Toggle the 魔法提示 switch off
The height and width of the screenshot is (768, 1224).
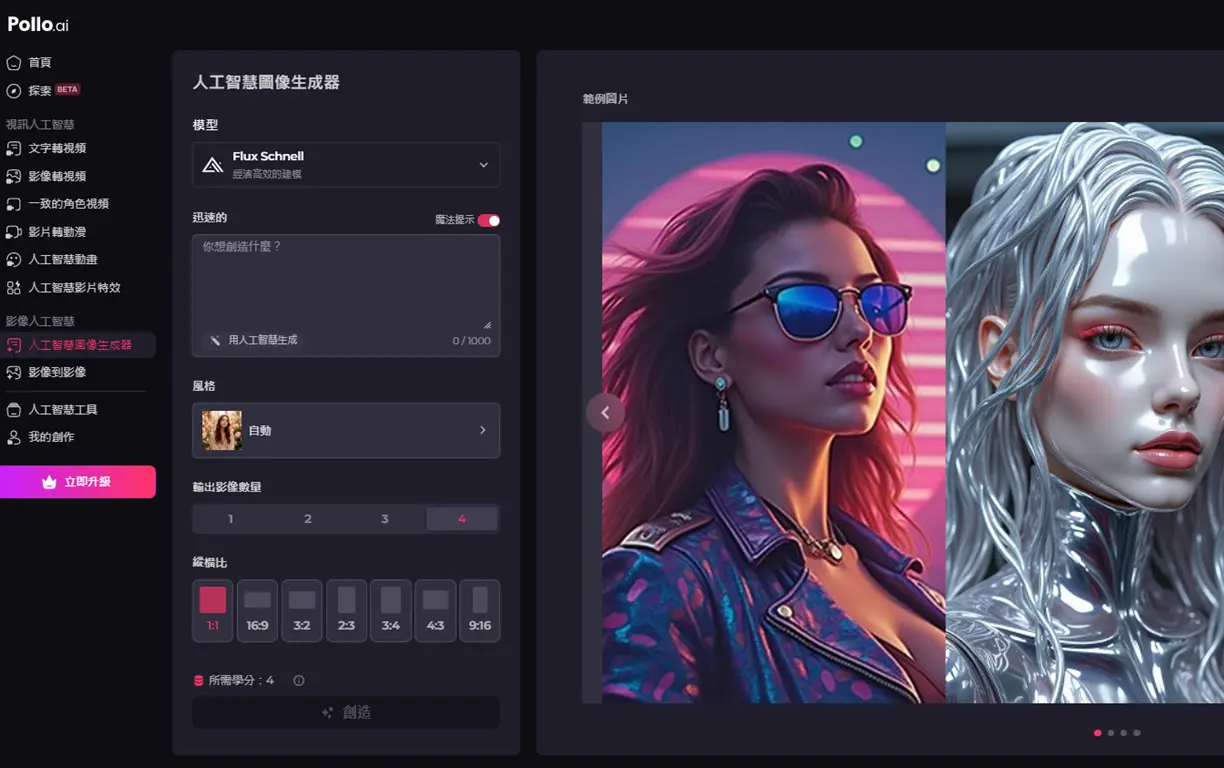tap(488, 220)
